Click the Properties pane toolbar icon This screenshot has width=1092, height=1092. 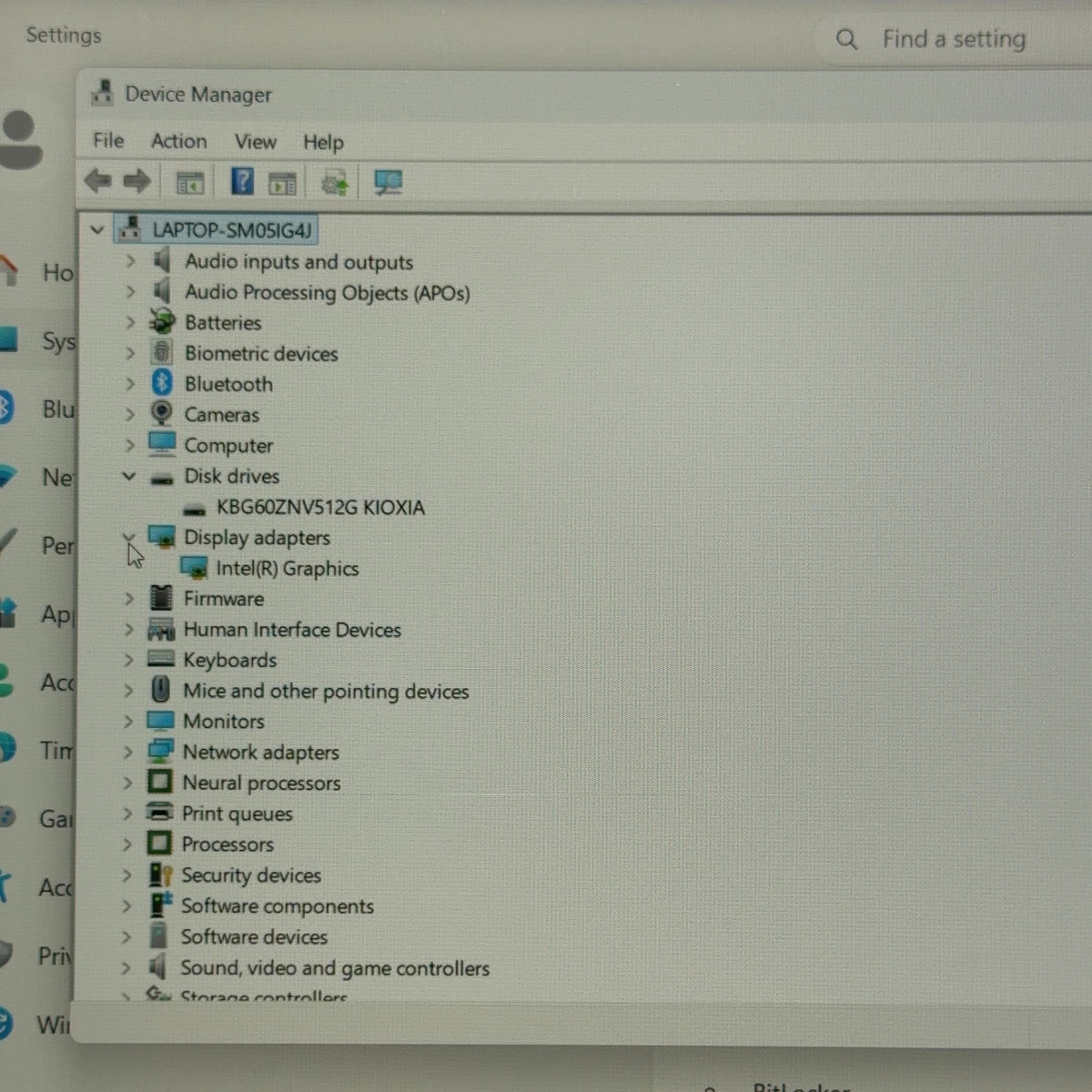pyautogui.click(x=282, y=183)
